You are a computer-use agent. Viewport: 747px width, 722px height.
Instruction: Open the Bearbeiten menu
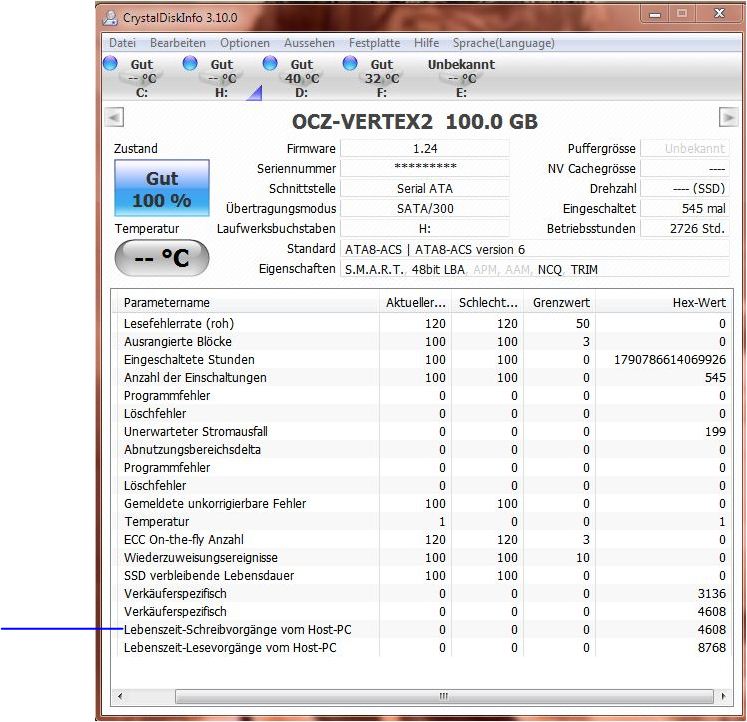[178, 43]
